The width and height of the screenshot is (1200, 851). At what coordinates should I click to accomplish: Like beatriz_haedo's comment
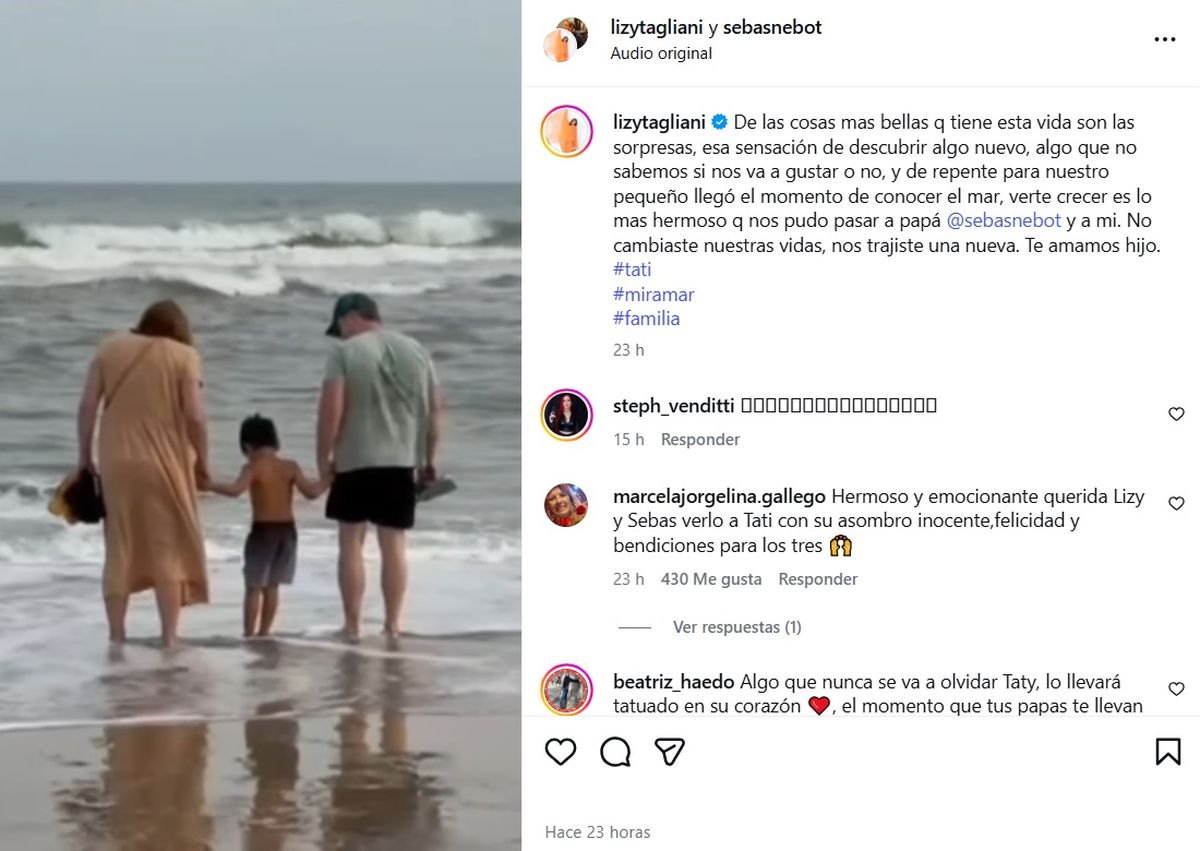(x=1176, y=689)
